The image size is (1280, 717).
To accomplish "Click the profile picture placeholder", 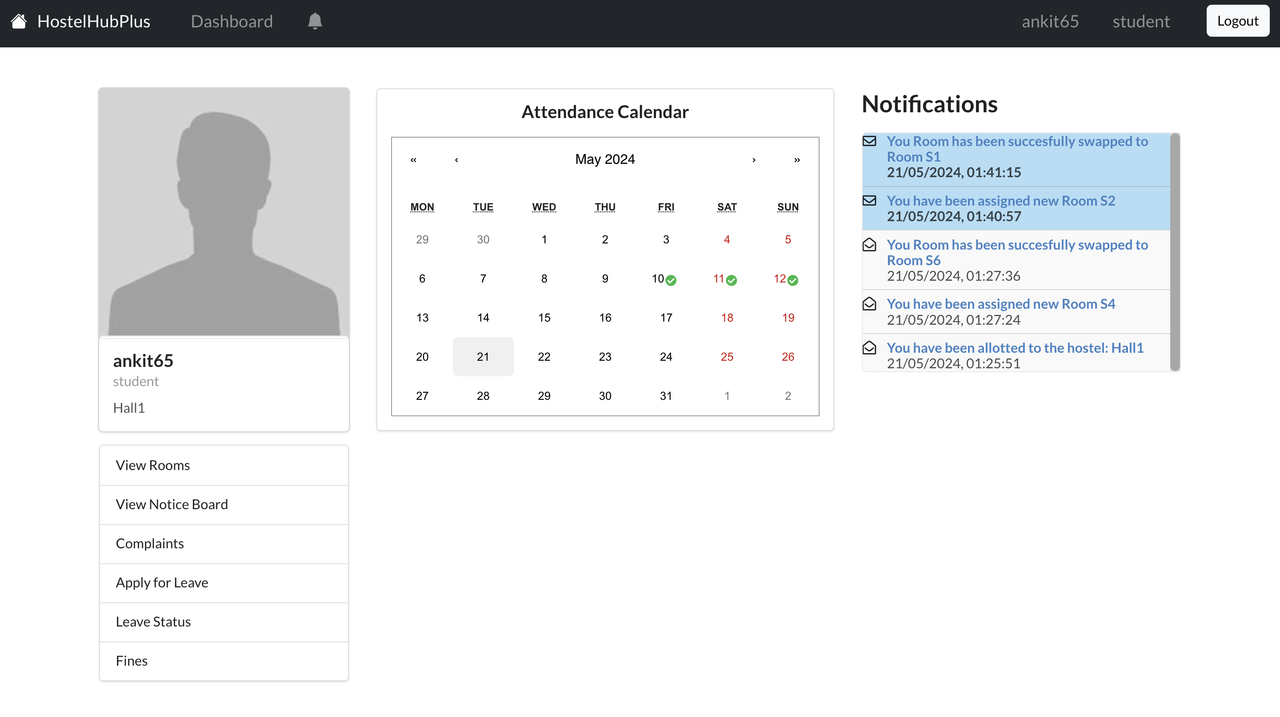I will pyautogui.click(x=223, y=211).
